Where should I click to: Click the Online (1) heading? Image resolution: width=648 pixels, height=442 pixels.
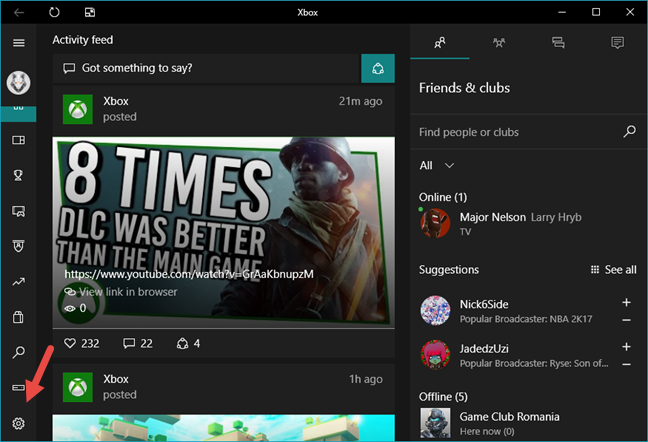[443, 197]
